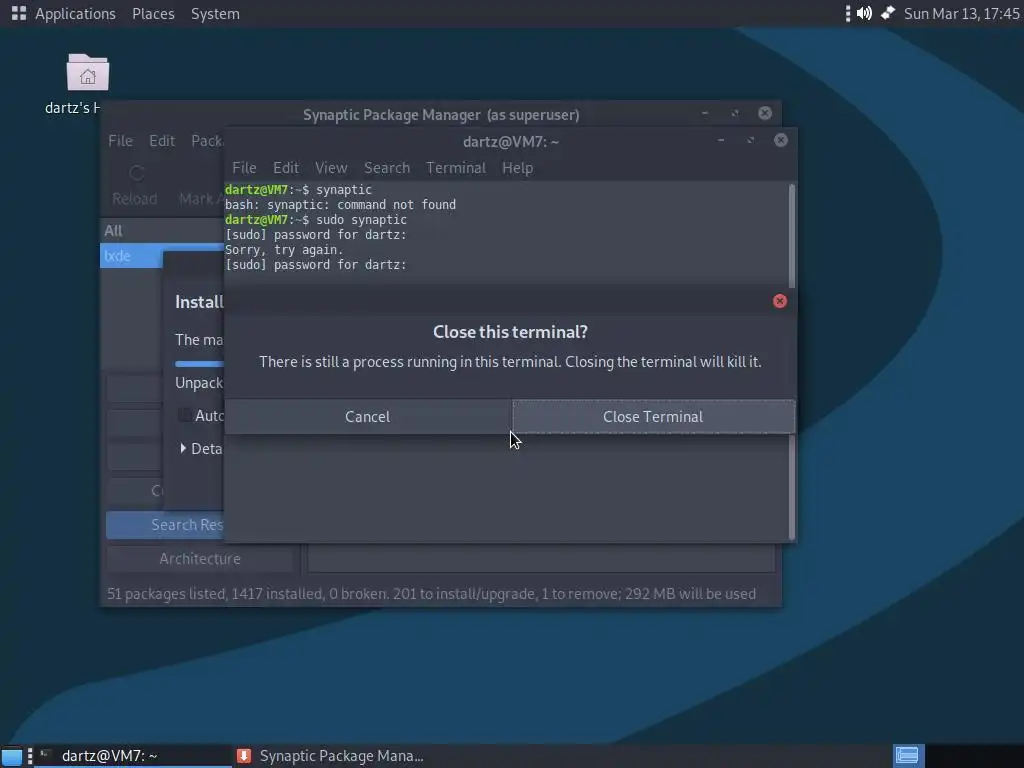Click the clock showing Sun Mar 13

[x=961, y=14]
